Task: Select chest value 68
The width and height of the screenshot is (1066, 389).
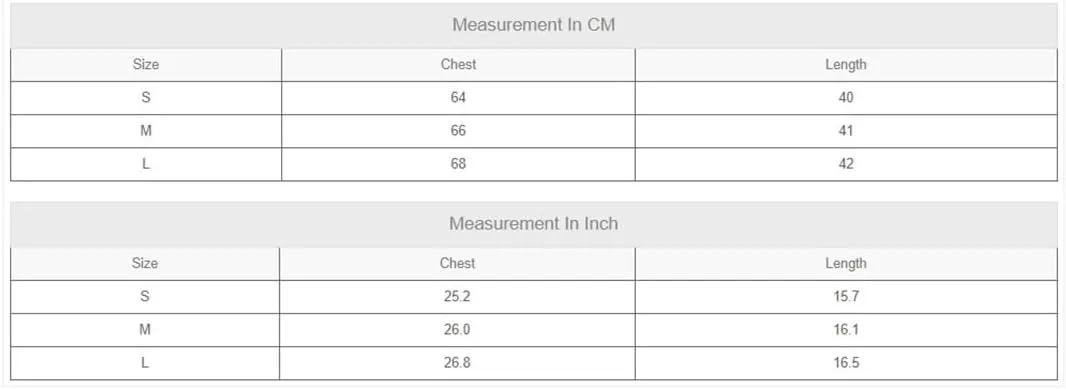Action: click(458, 165)
